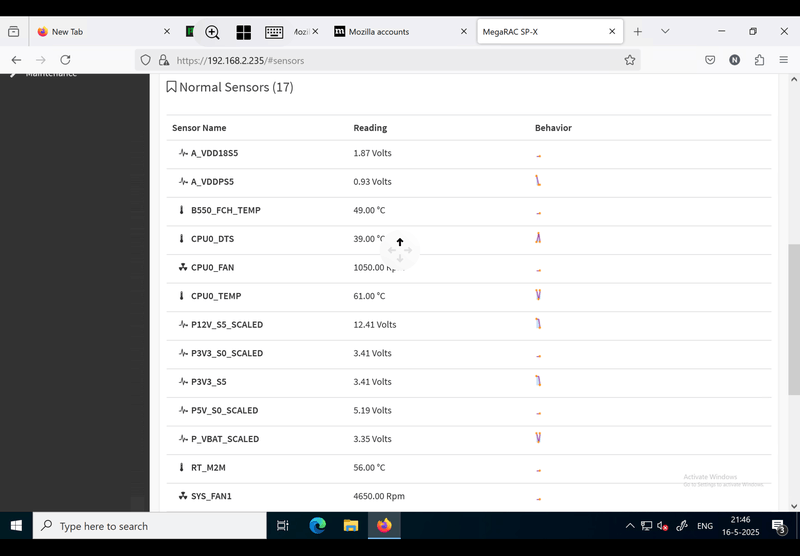Click the URL address bar

pyautogui.click(x=388, y=60)
